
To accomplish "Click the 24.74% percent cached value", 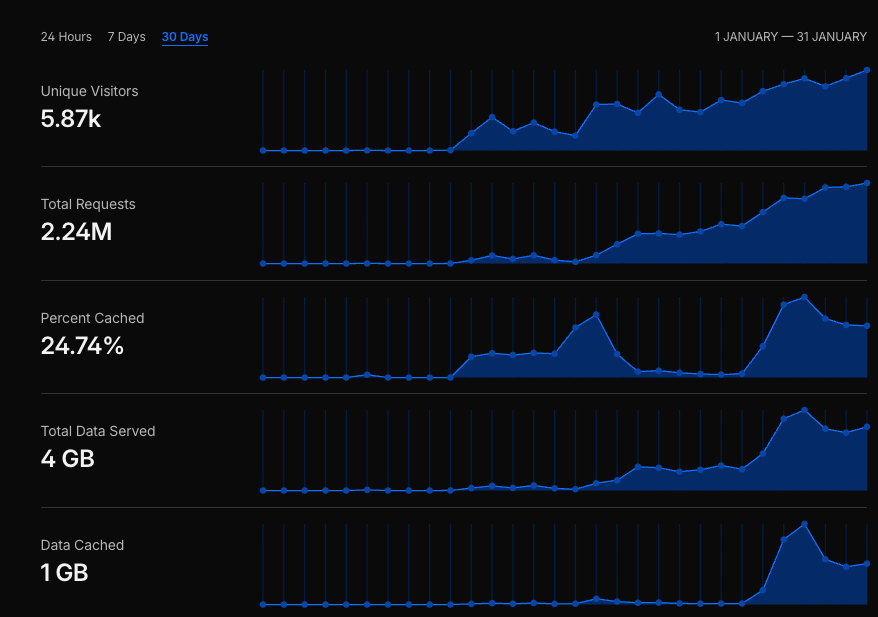I will pyautogui.click(x=82, y=346).
